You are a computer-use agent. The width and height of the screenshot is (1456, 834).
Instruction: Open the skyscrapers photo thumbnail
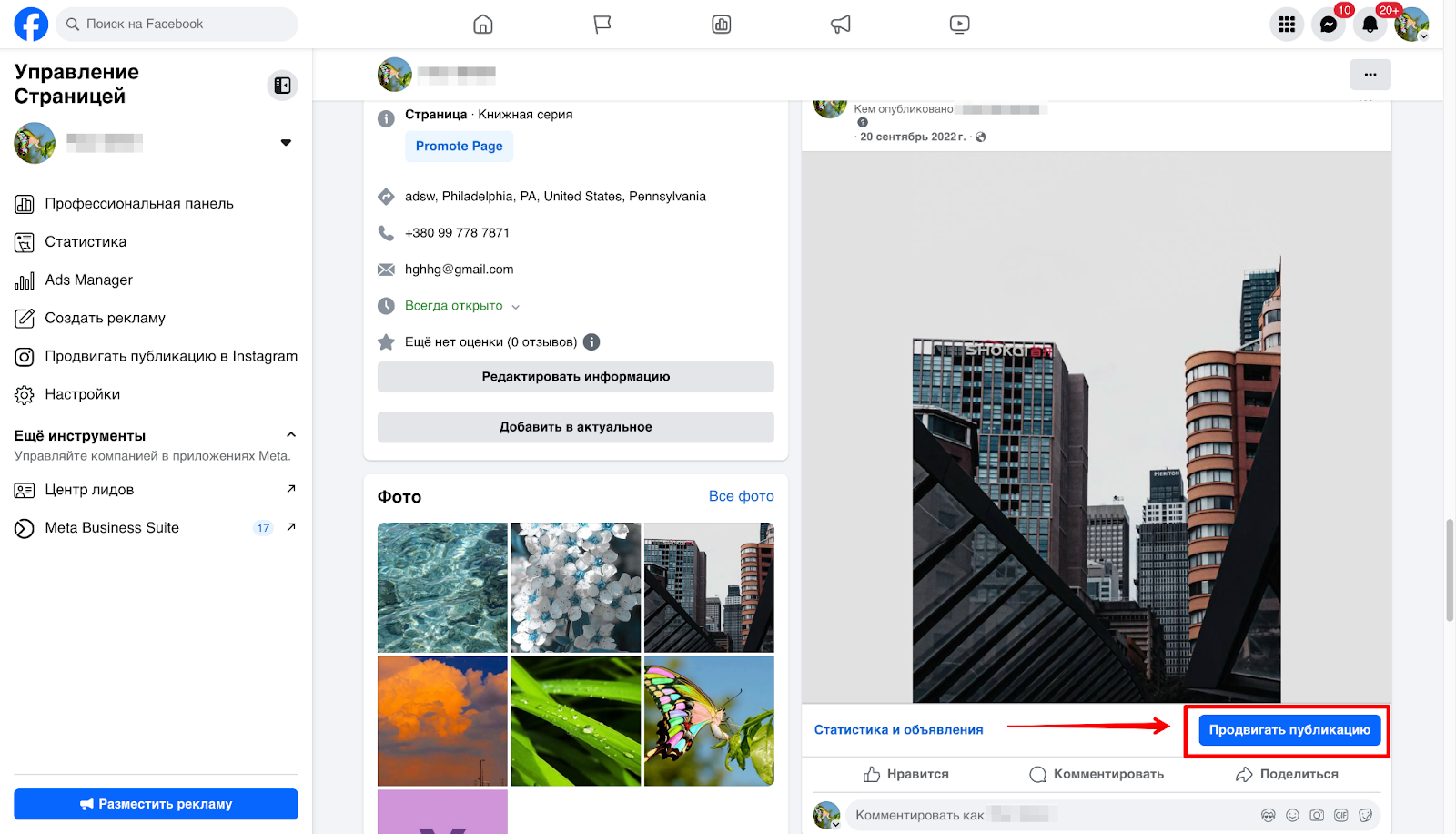coord(709,587)
